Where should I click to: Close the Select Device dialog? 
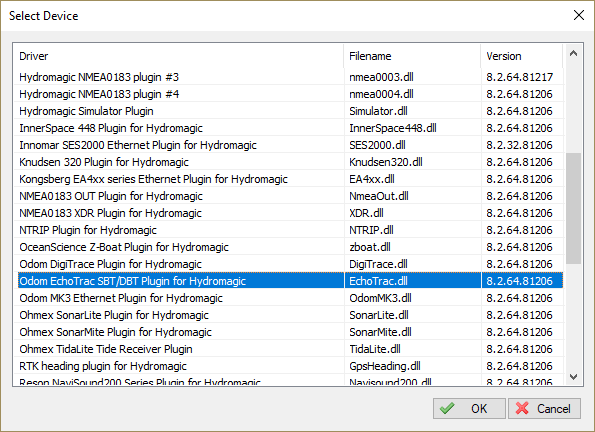tap(579, 15)
